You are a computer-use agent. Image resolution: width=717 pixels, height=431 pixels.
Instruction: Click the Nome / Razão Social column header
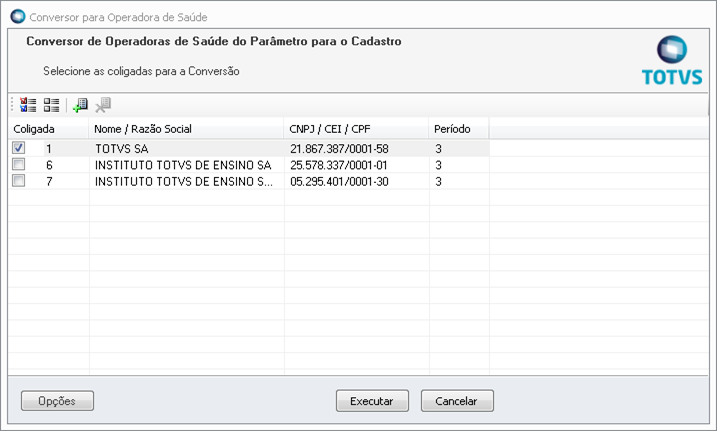click(x=142, y=129)
